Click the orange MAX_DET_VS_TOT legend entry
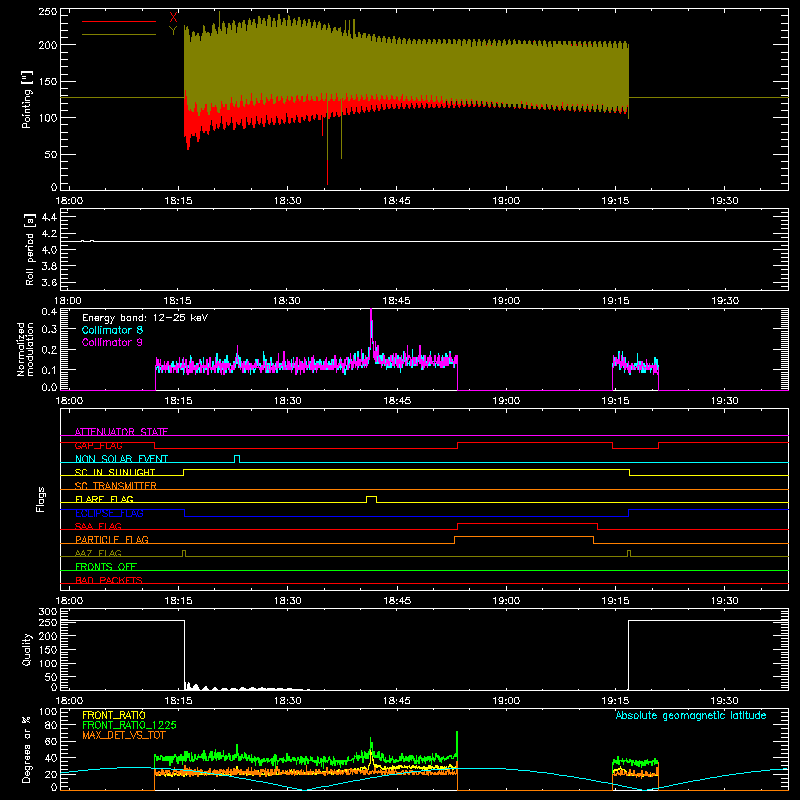Screen dimensions: 800x800 tap(124, 735)
